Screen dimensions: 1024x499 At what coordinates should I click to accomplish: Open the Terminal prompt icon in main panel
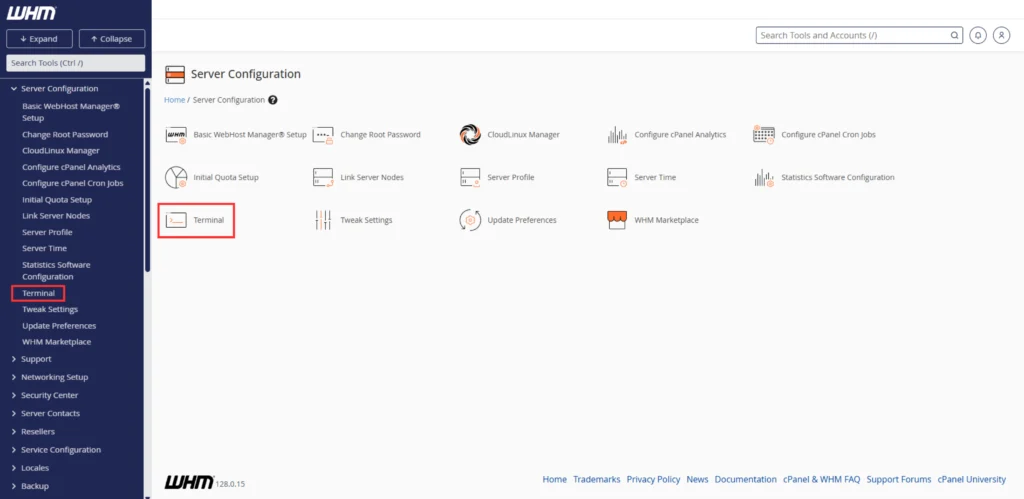[x=176, y=220]
